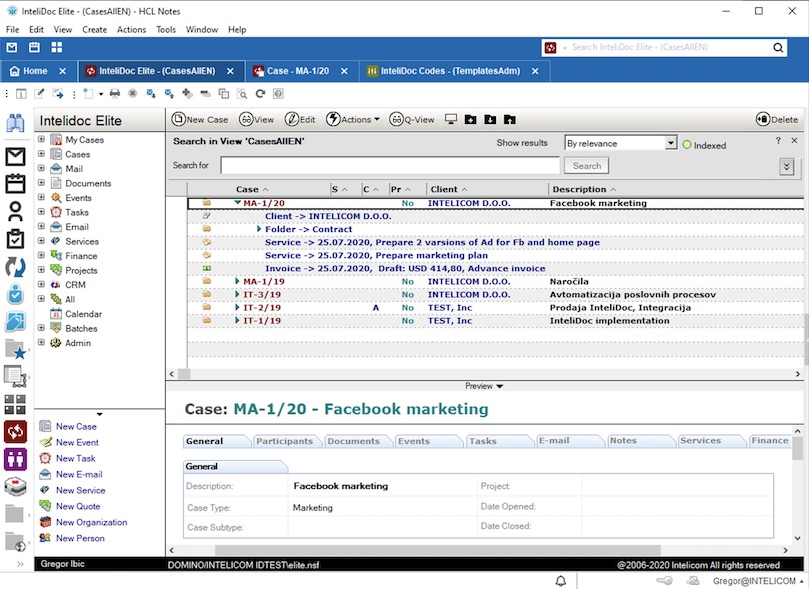Screen dimensions: 809x589
Task: Select Calendar in navigation tree
Action: point(83,314)
